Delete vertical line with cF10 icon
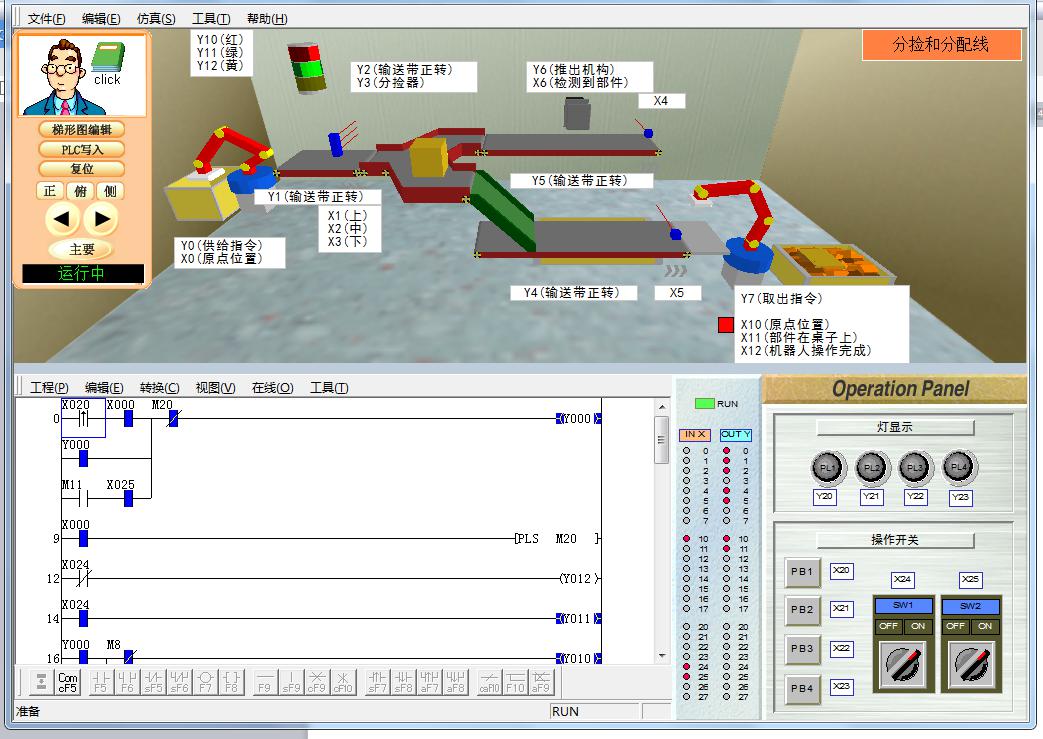1043x739 pixels. point(343,682)
